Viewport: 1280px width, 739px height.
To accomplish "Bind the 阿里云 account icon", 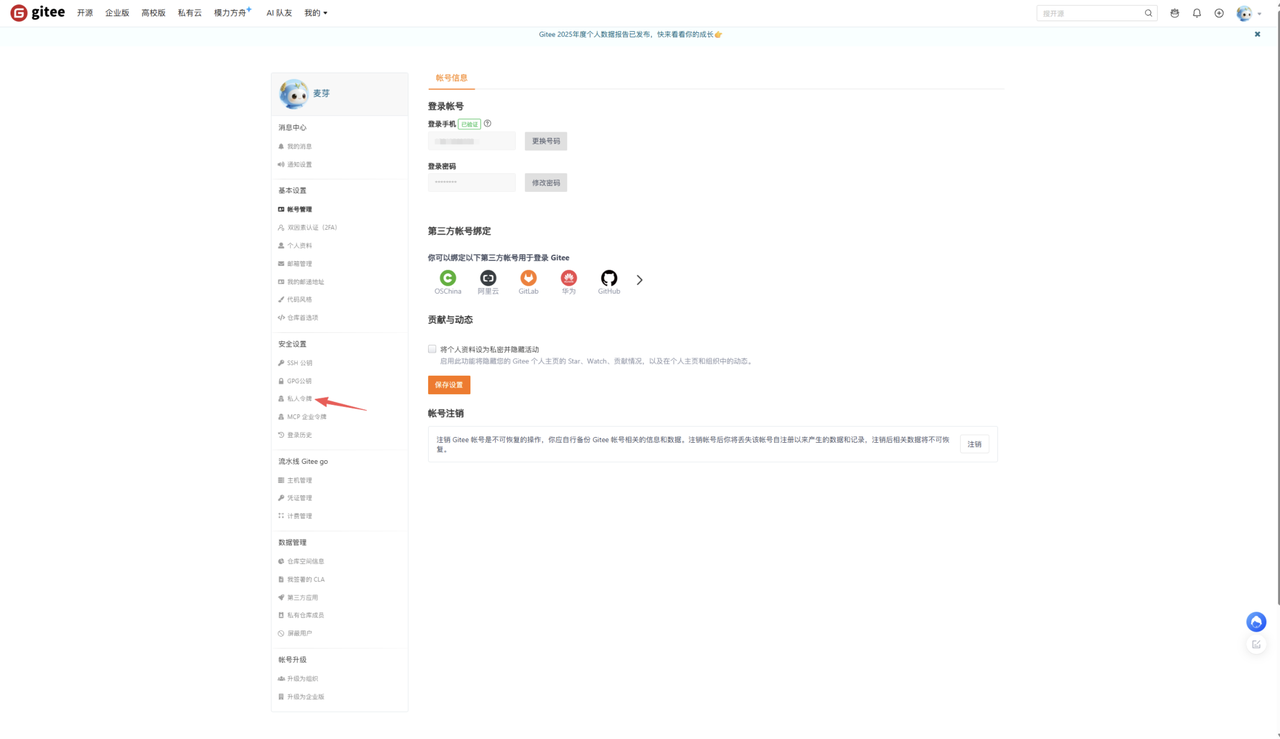I will pos(488,278).
